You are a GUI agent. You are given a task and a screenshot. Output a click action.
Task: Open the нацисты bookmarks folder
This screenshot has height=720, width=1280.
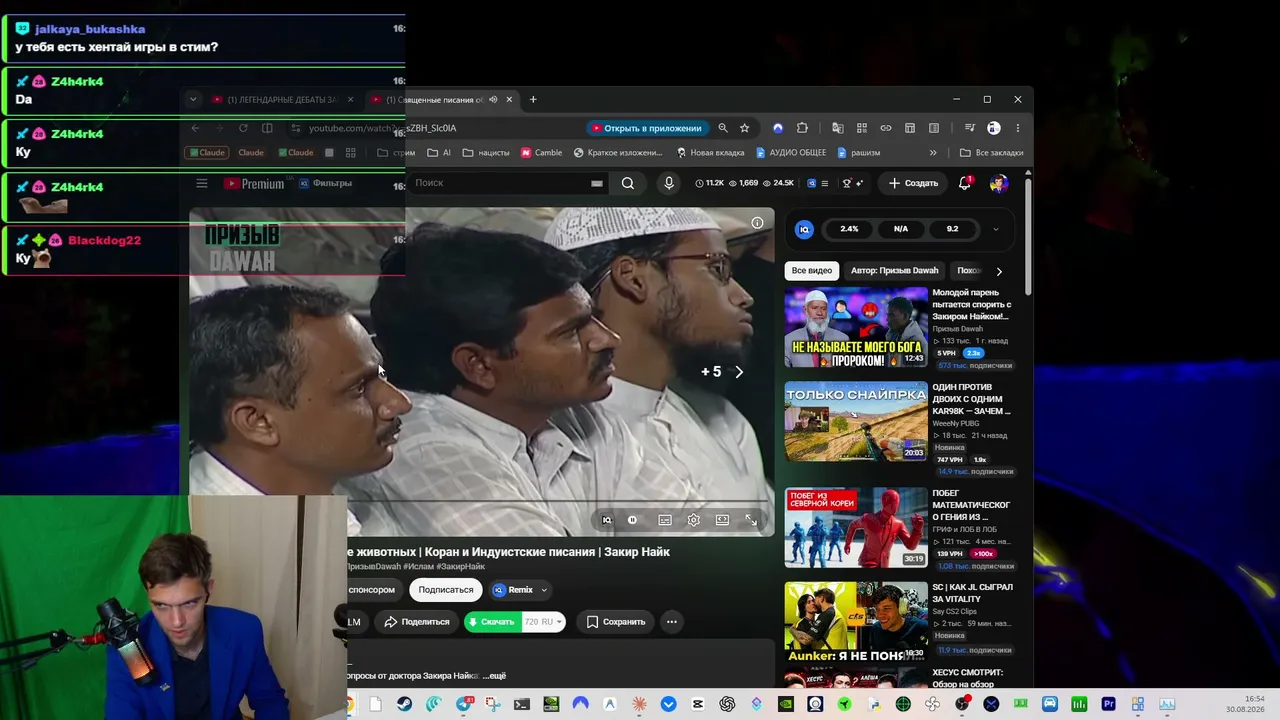(x=486, y=153)
